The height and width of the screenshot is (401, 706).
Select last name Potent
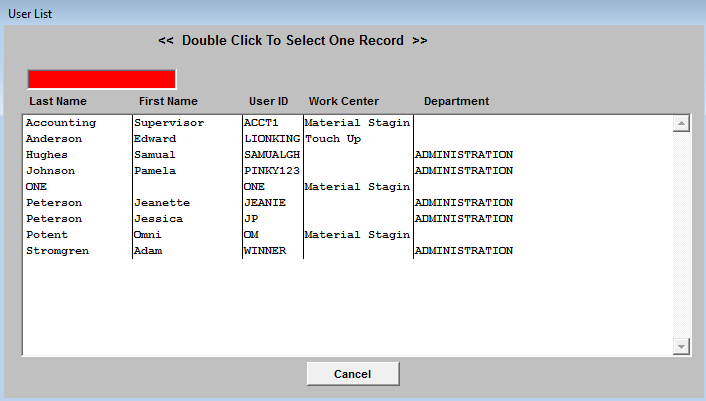[47, 234]
